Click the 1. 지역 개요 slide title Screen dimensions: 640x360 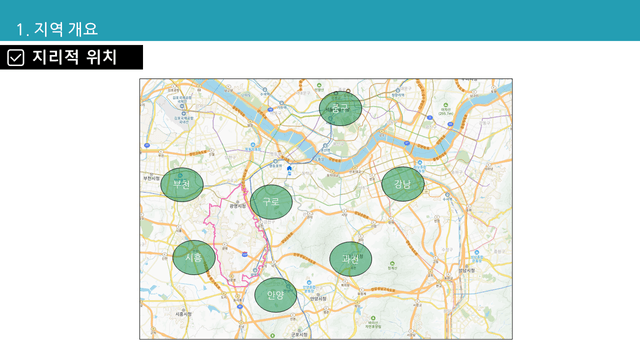[57, 29]
